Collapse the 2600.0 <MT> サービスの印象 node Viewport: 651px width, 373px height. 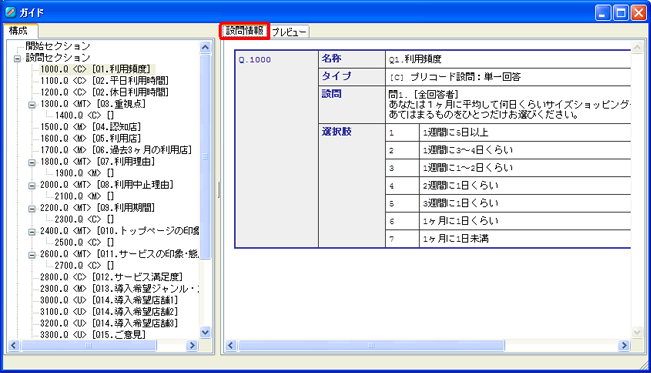(x=32, y=255)
